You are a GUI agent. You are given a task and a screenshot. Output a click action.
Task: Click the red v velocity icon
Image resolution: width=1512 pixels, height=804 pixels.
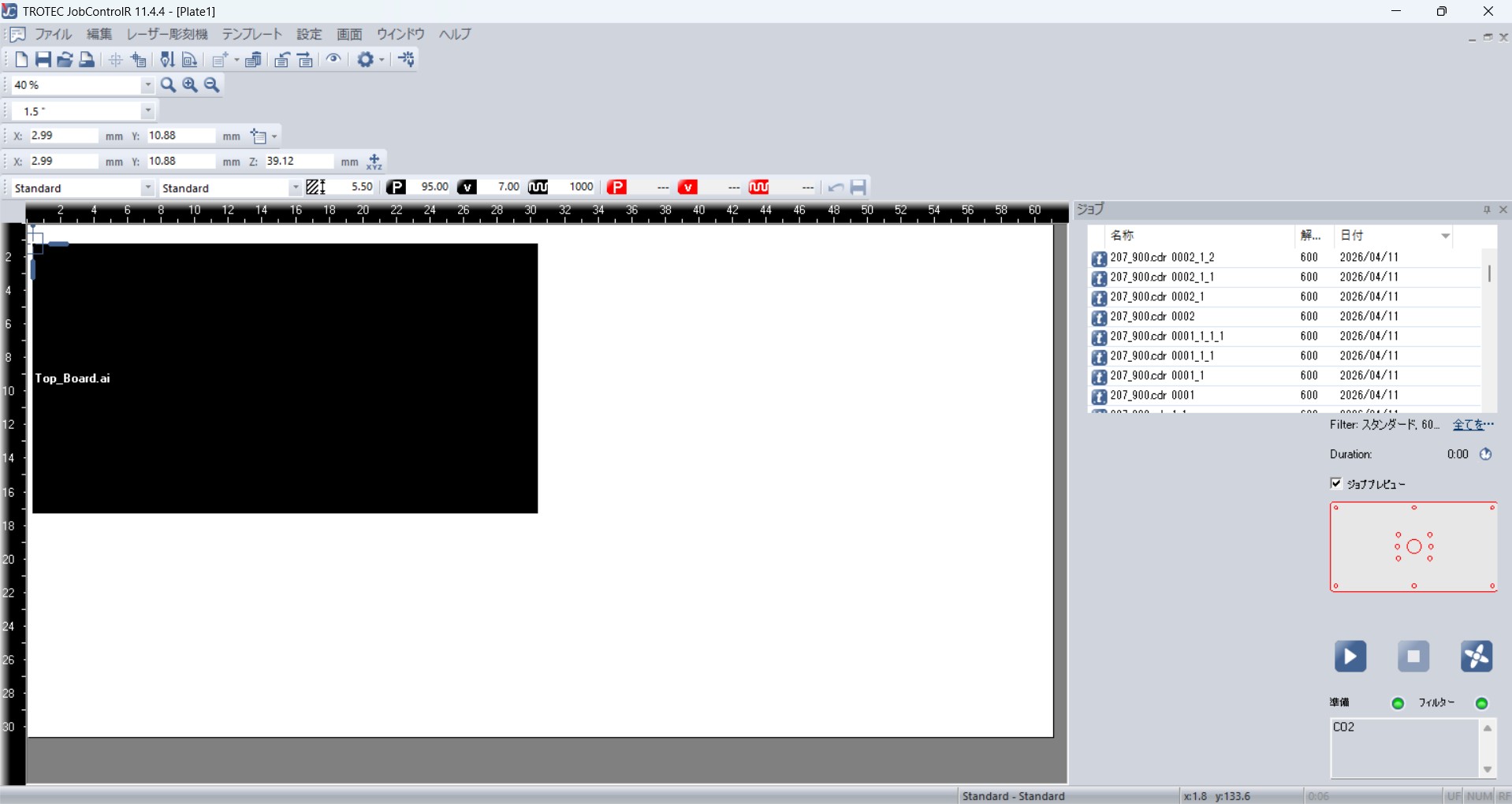pos(688,188)
